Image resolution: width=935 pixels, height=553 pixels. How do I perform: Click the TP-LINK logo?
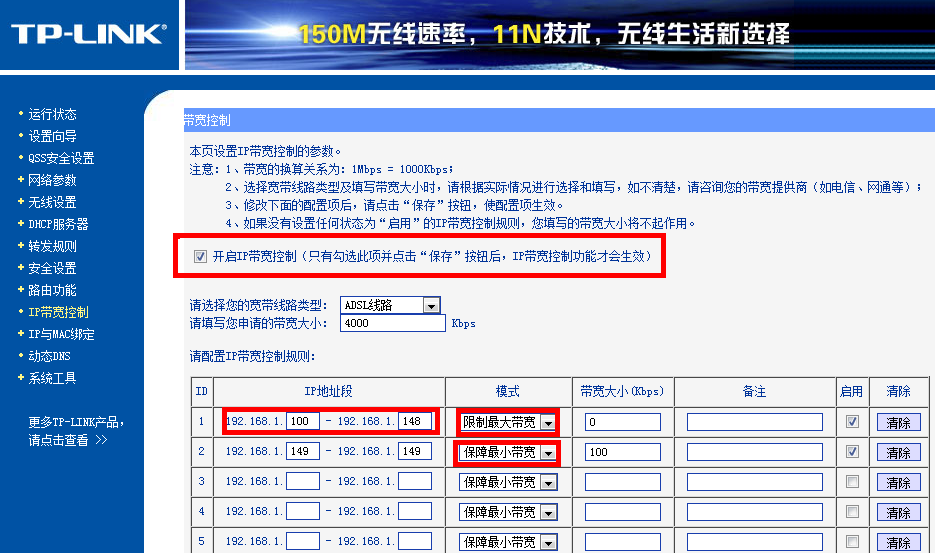coord(88,34)
